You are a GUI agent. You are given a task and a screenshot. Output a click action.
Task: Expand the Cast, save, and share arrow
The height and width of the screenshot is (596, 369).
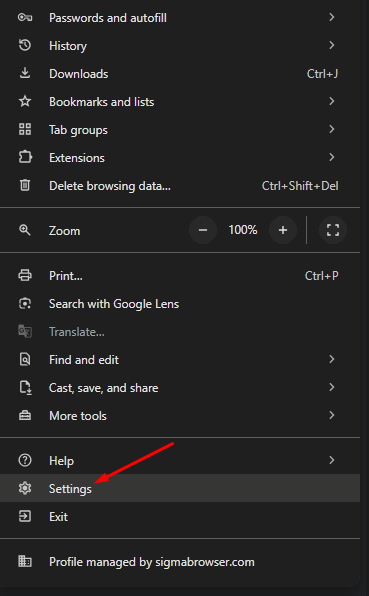click(332, 388)
